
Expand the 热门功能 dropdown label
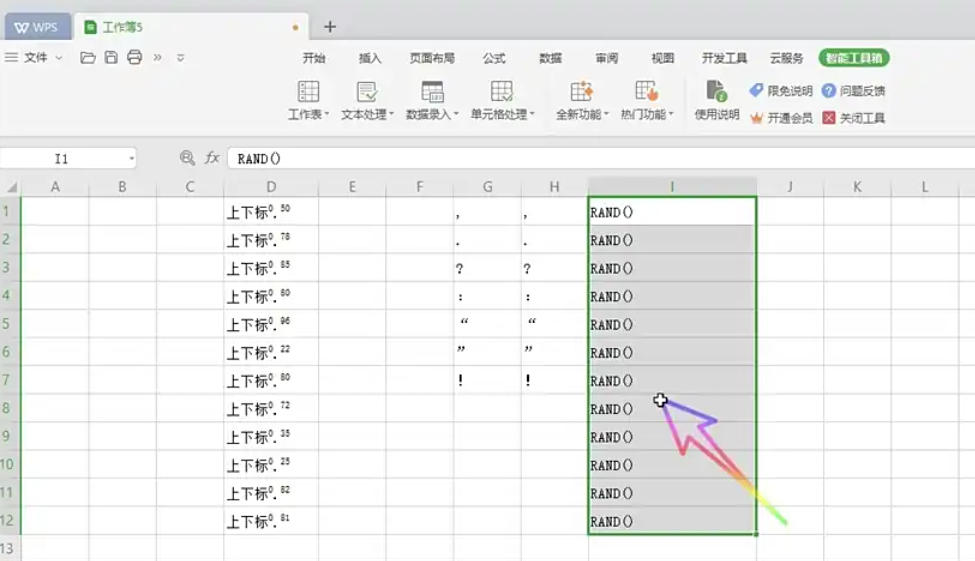point(647,114)
